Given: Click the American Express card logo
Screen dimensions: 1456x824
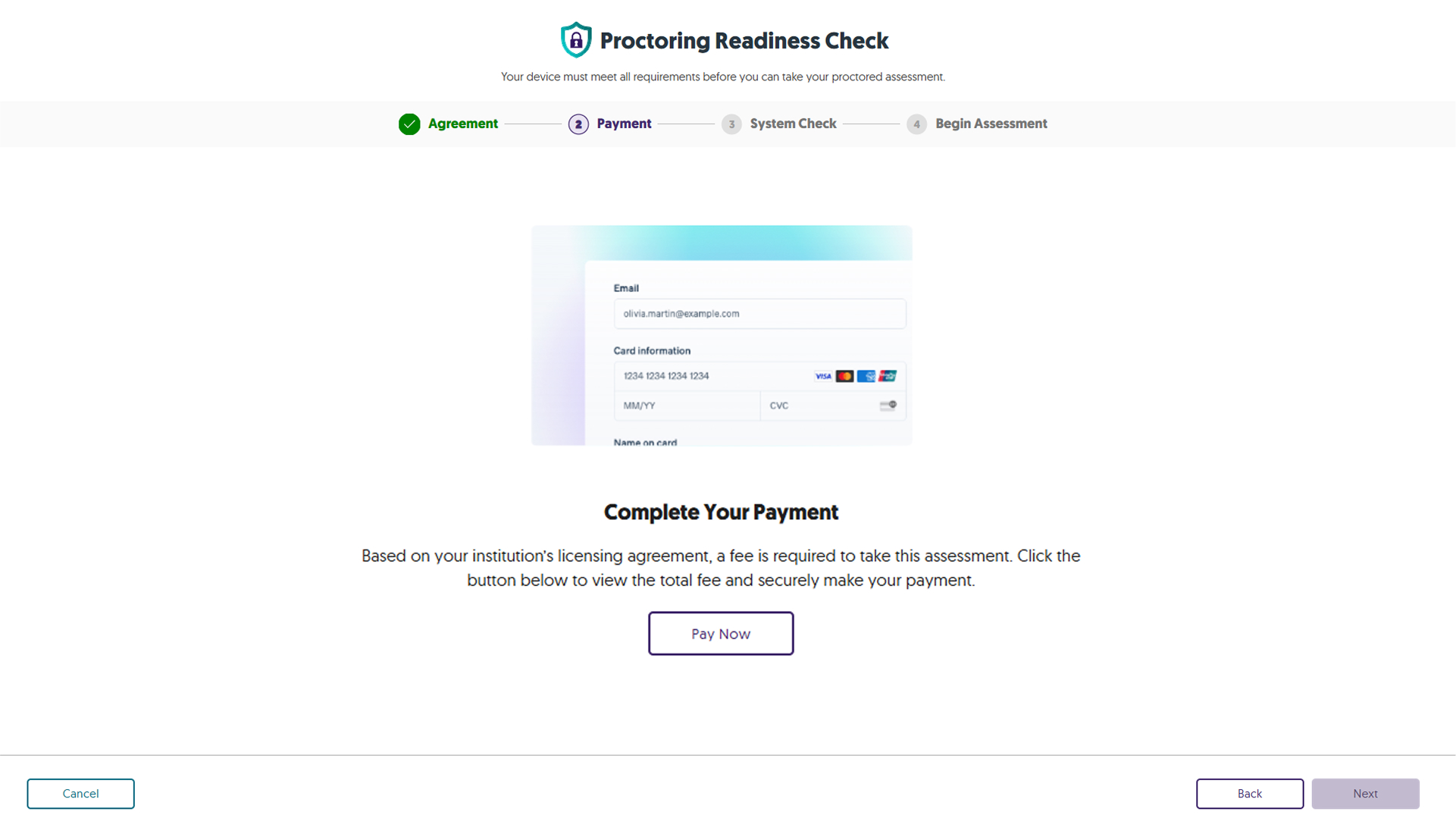Looking at the screenshot, I should (866, 377).
